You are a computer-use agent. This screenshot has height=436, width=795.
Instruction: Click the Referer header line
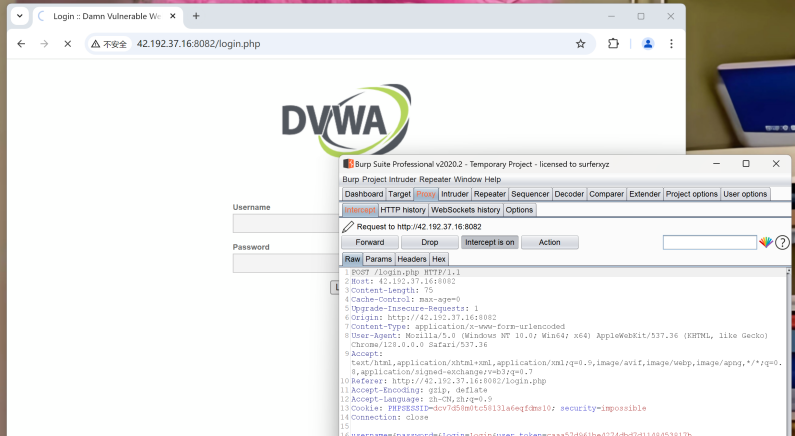pyautogui.click(x=449, y=381)
